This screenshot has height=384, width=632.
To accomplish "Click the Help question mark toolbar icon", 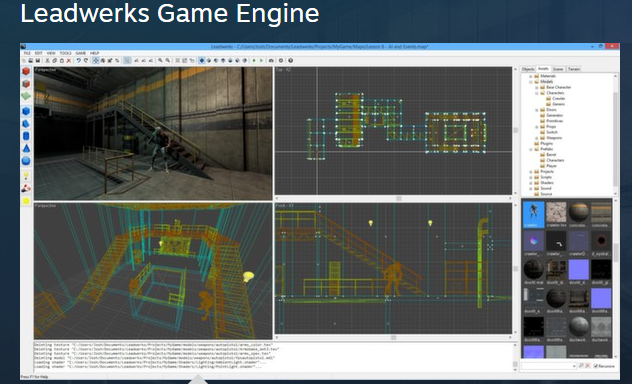I will coord(290,60).
